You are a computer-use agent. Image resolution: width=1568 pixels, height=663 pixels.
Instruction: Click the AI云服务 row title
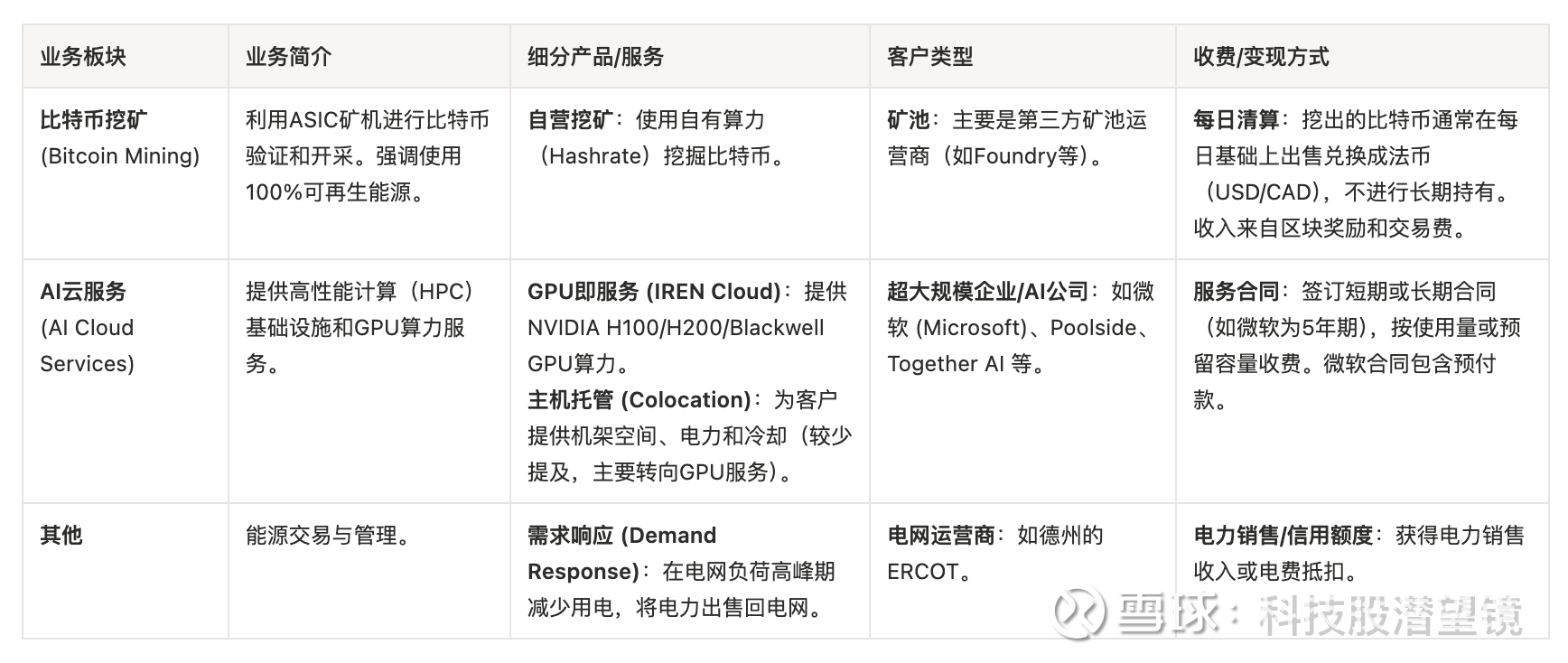(83, 292)
